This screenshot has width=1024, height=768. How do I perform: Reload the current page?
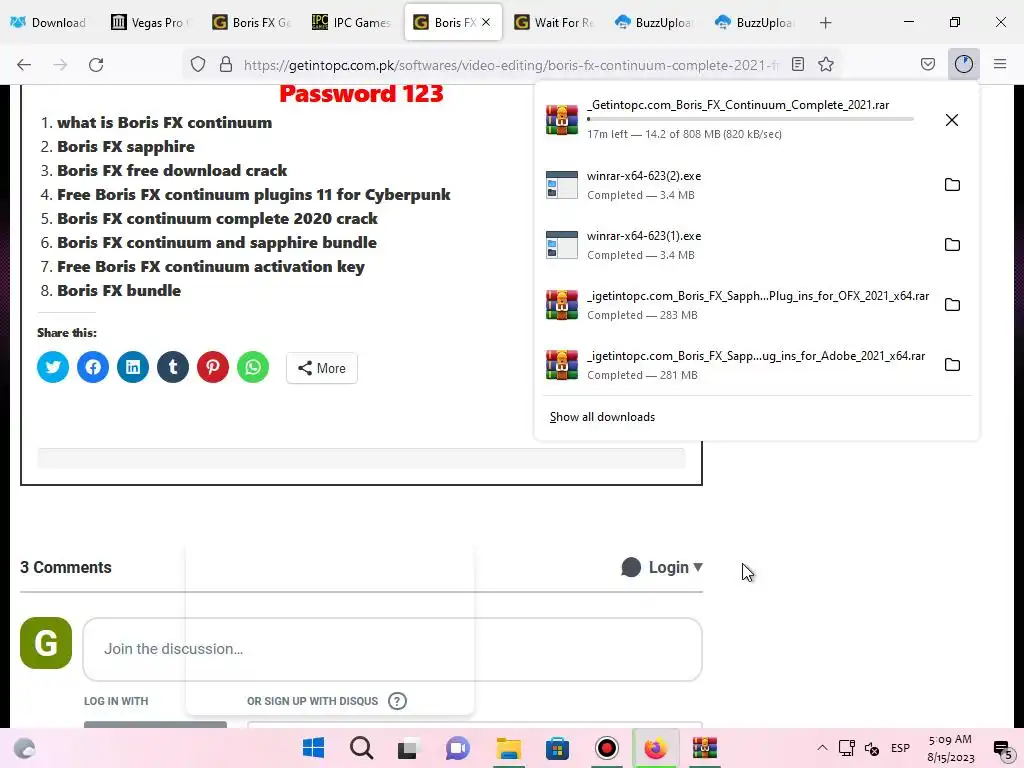click(96, 65)
